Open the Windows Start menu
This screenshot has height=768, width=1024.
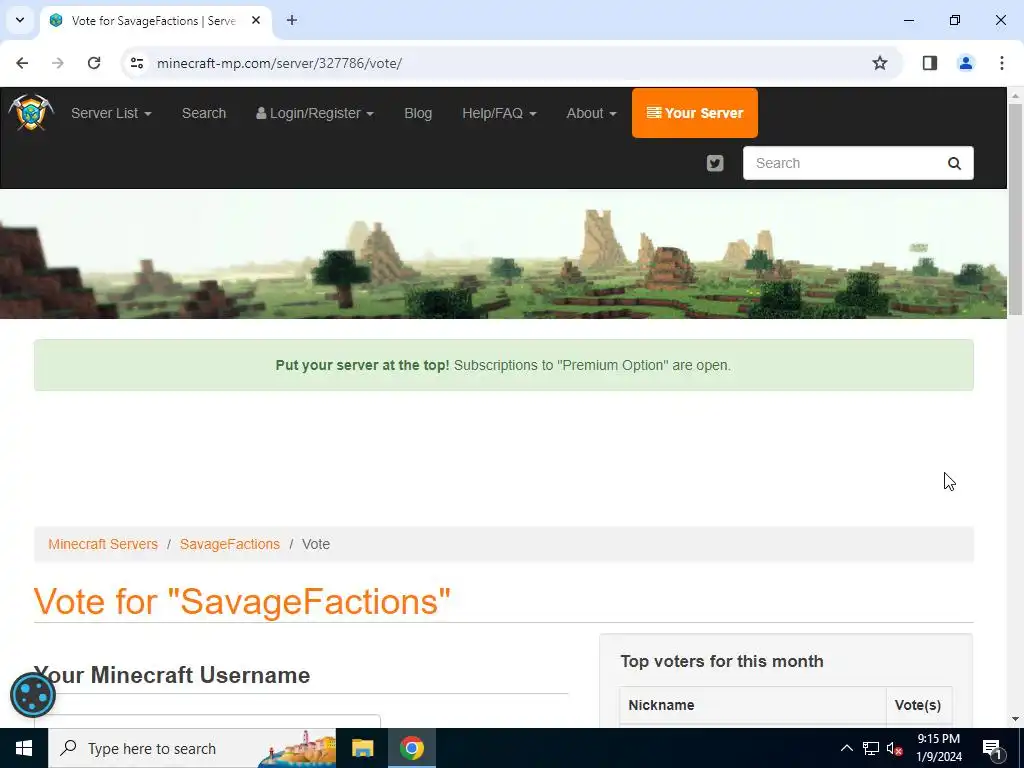24,748
